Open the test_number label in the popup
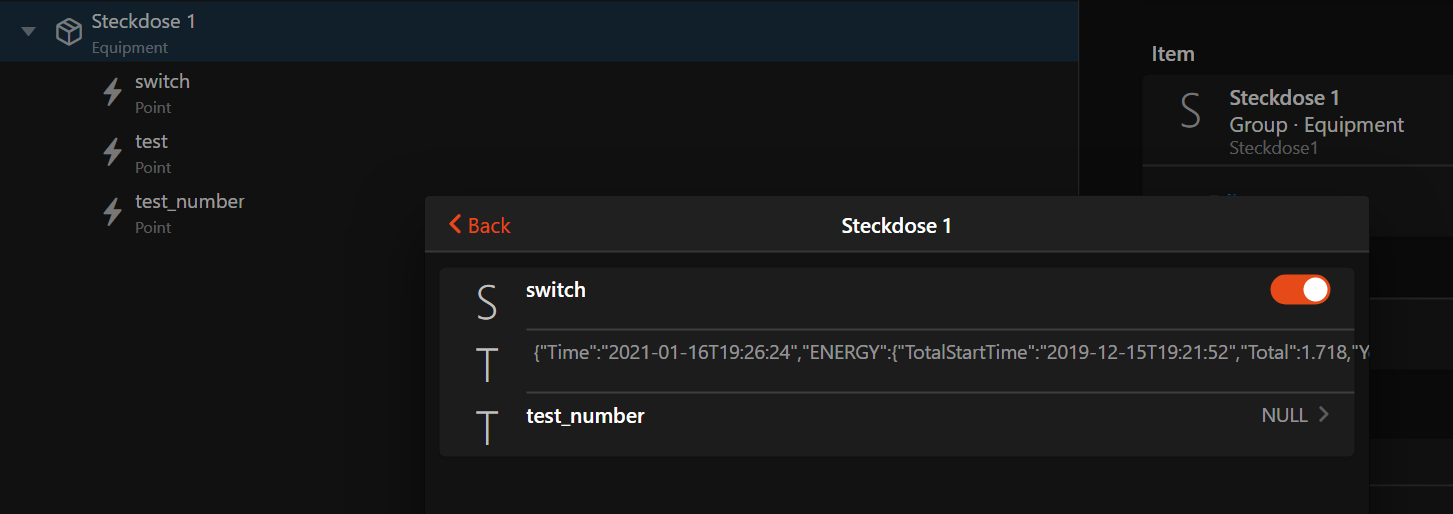The image size is (1453, 514). coord(585,416)
